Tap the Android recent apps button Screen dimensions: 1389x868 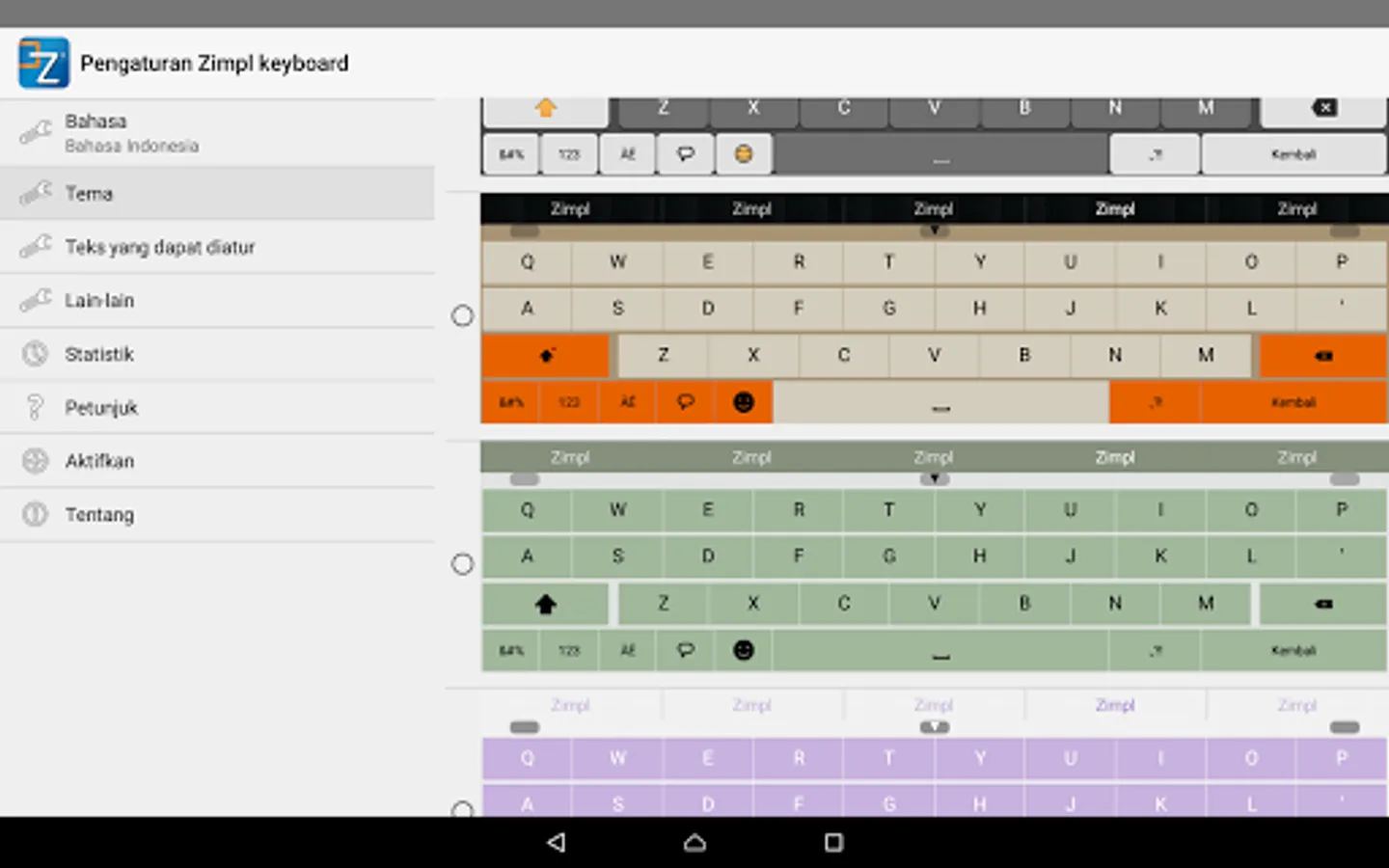(x=833, y=842)
